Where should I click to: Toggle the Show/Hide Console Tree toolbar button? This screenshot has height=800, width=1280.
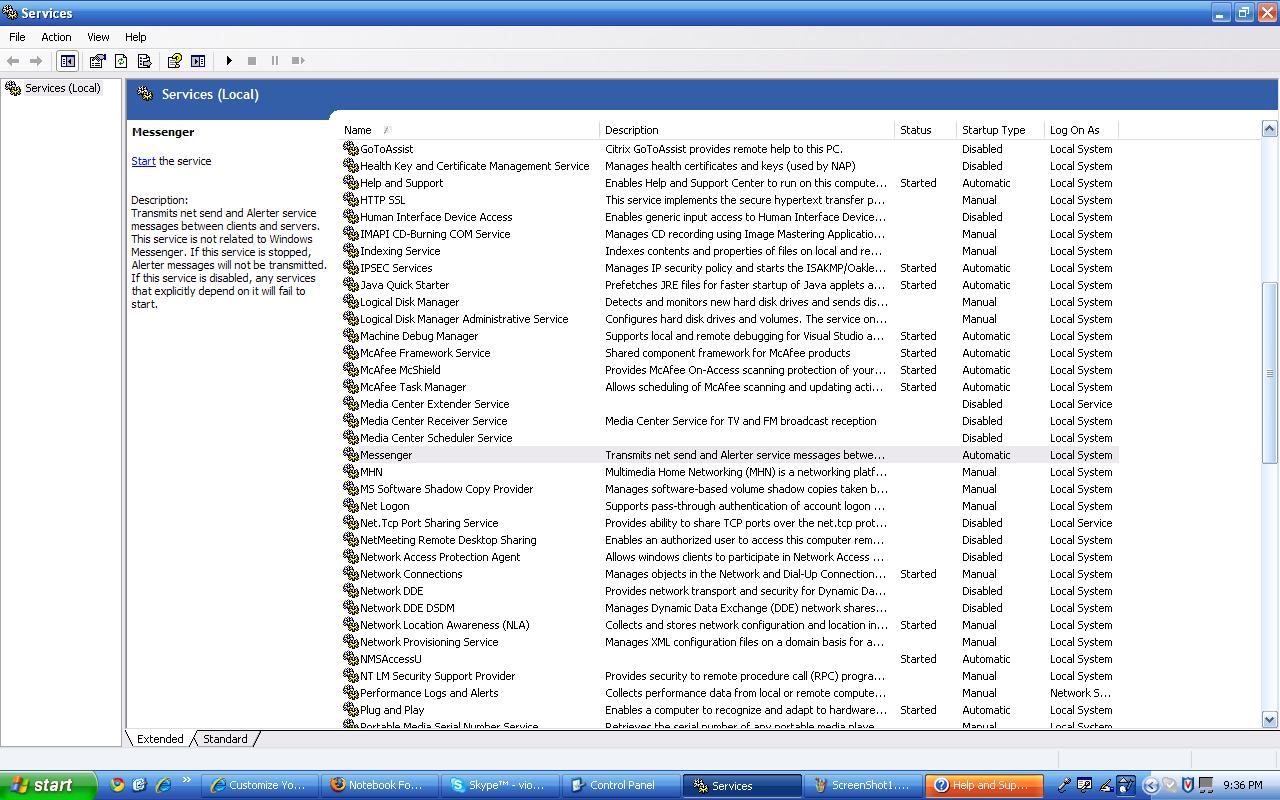tap(67, 61)
